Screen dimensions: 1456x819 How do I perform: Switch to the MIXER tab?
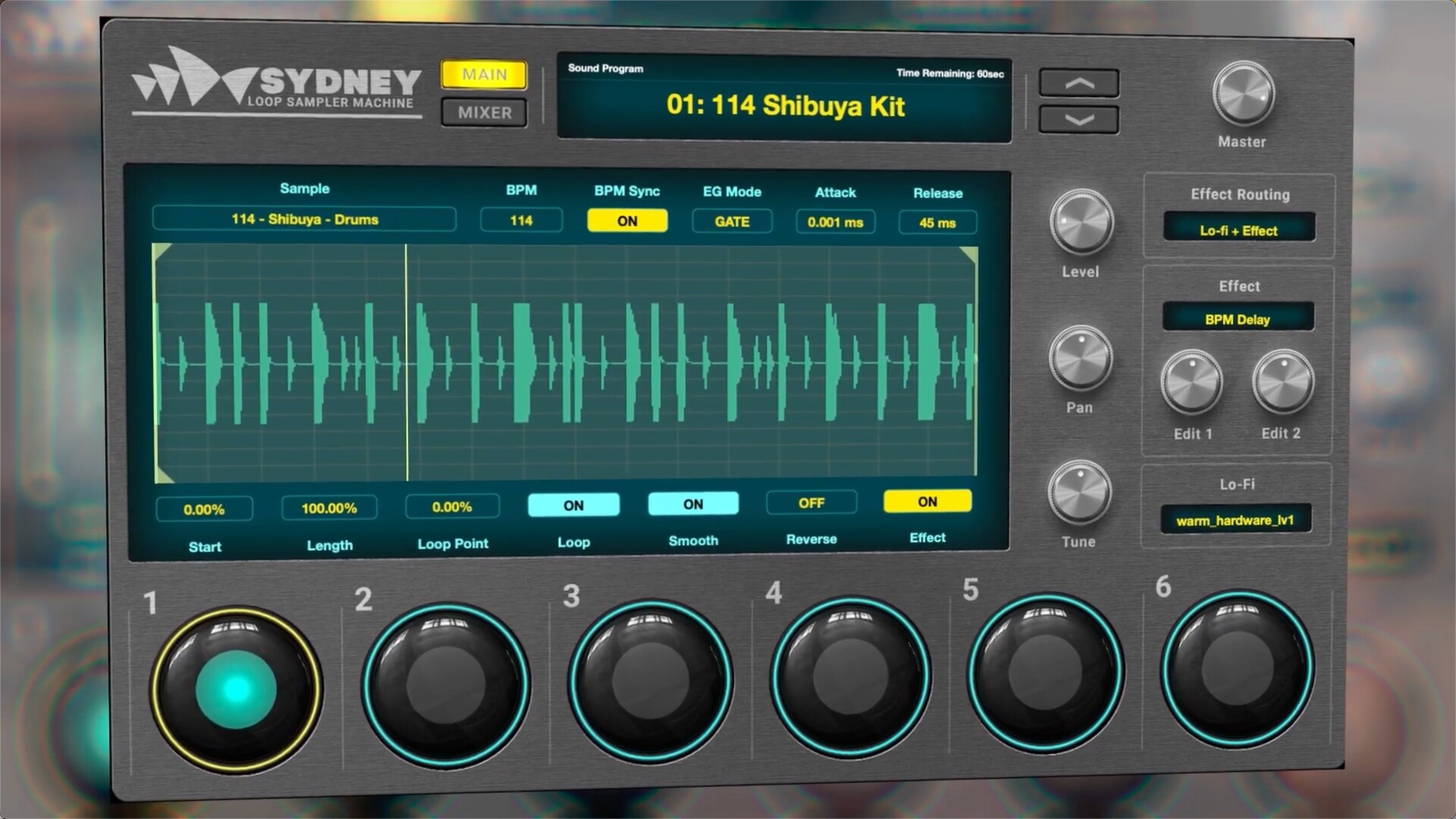(x=485, y=112)
